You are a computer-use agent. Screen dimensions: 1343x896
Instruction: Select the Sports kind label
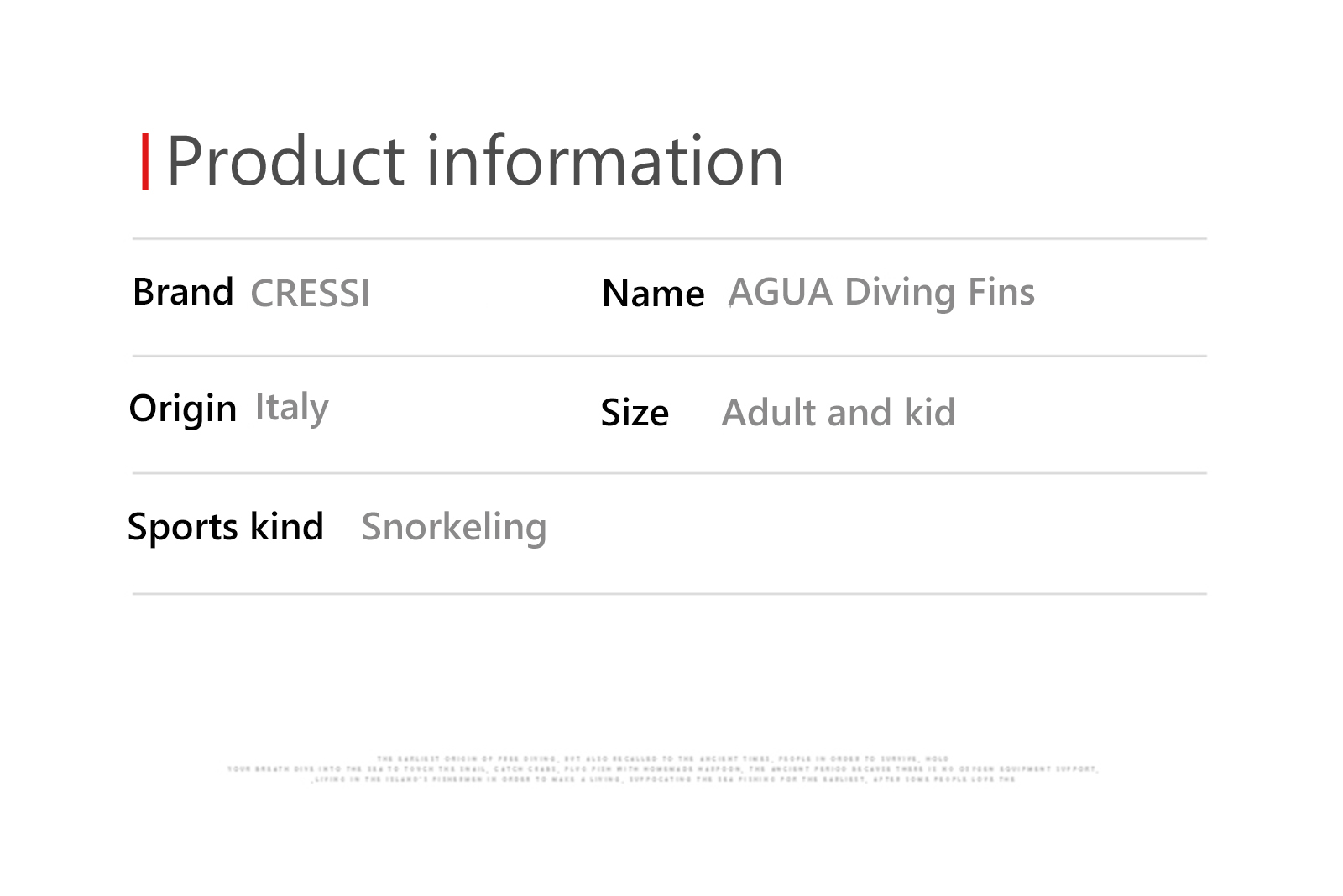coord(226,527)
